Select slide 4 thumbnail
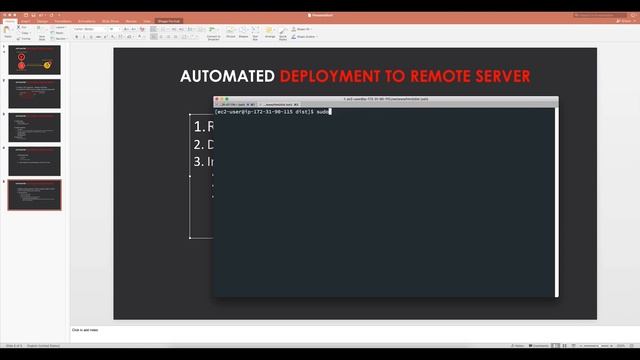 [34, 161]
